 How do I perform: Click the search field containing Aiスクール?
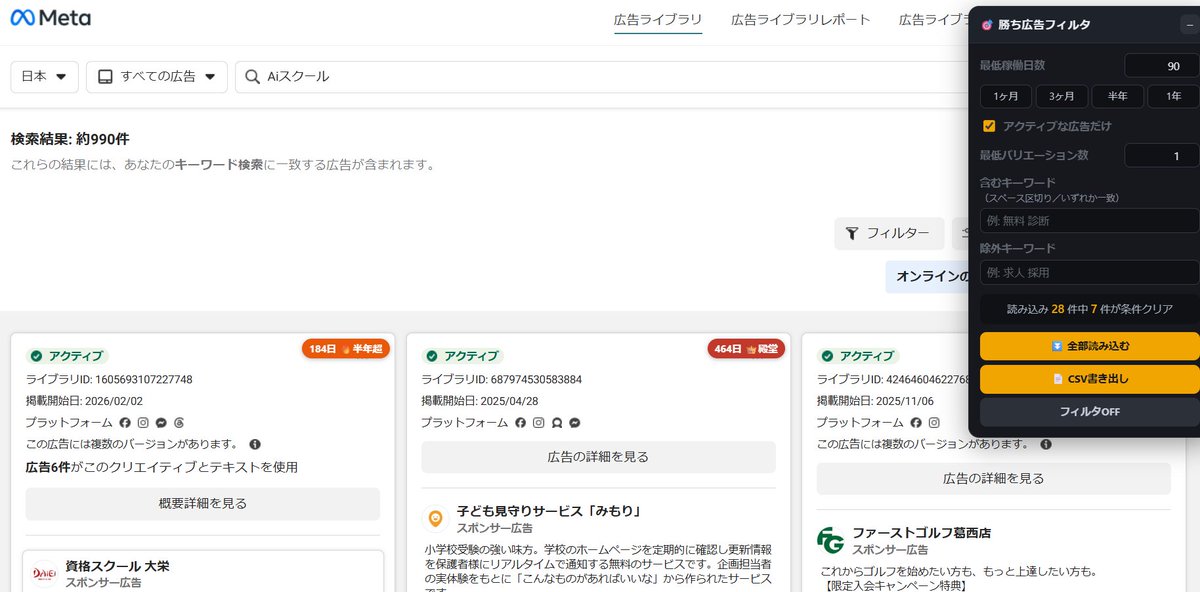[600, 77]
